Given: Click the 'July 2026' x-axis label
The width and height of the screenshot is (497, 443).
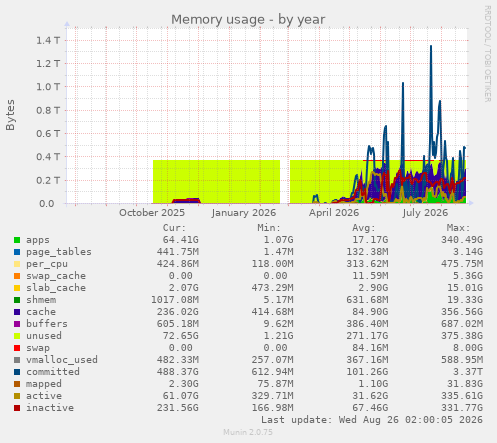Looking at the screenshot, I should coord(425,213).
